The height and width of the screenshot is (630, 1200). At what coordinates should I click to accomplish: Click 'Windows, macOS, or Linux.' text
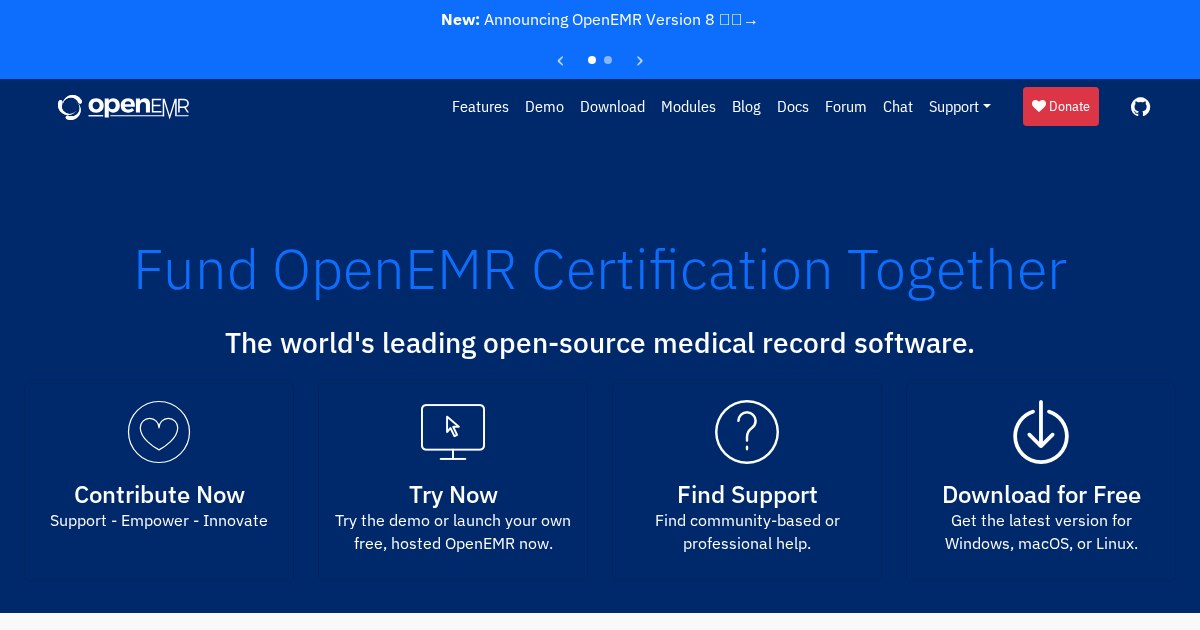[x=1041, y=545]
